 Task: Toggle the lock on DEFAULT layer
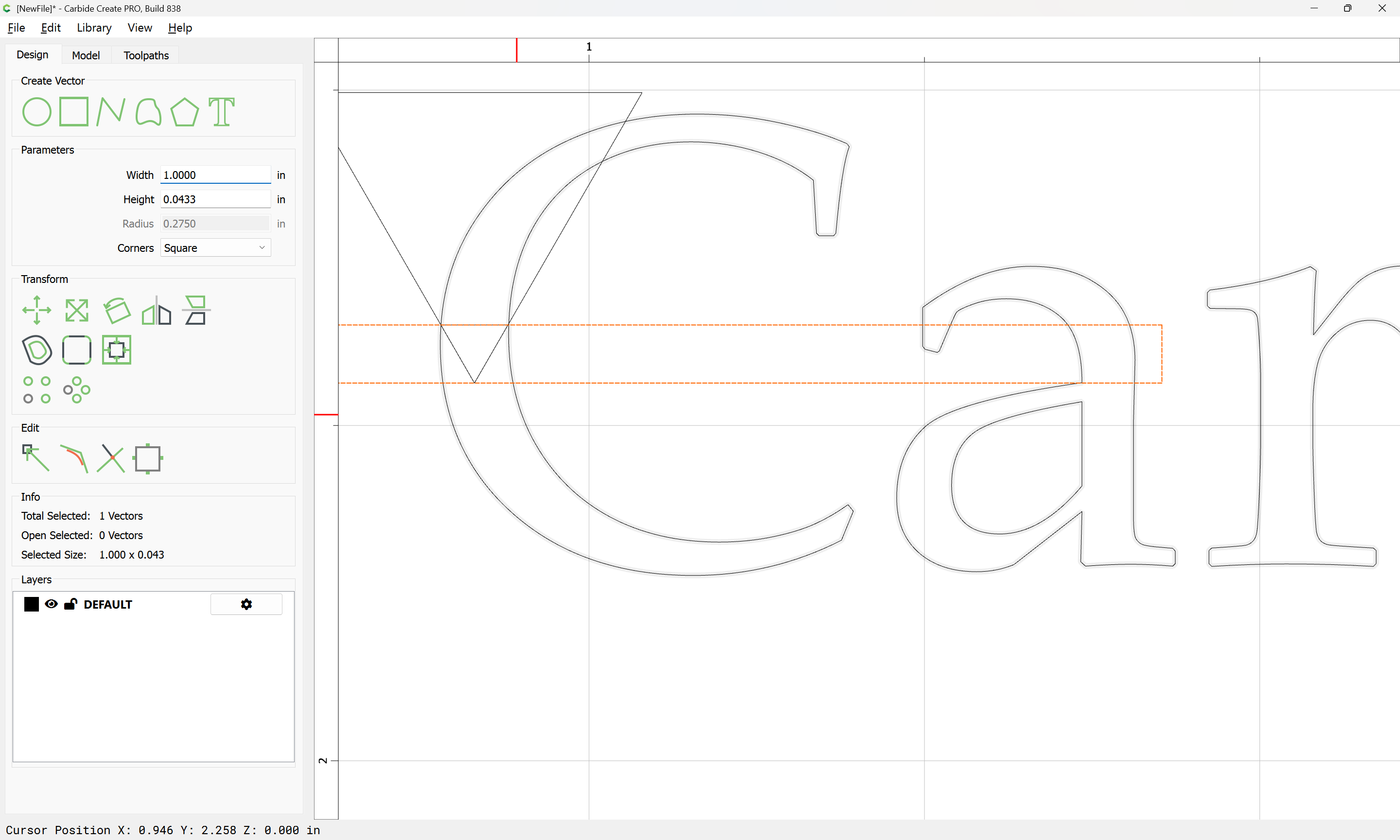coord(70,604)
